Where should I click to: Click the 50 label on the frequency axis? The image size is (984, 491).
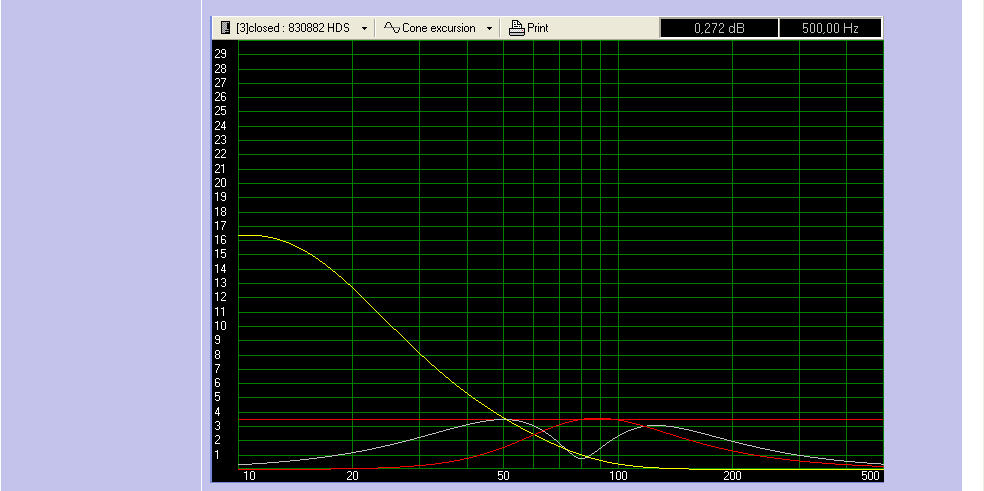[504, 476]
